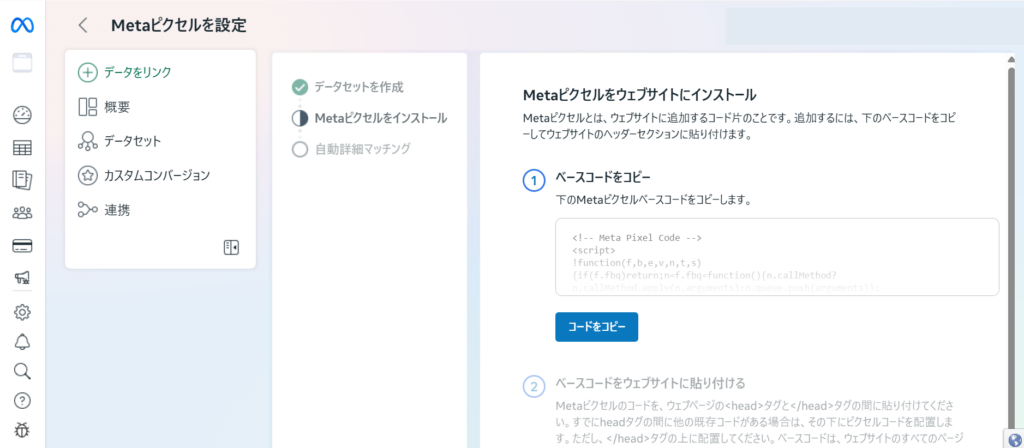Click the カスタムコンバージョン star icon

tap(88, 176)
